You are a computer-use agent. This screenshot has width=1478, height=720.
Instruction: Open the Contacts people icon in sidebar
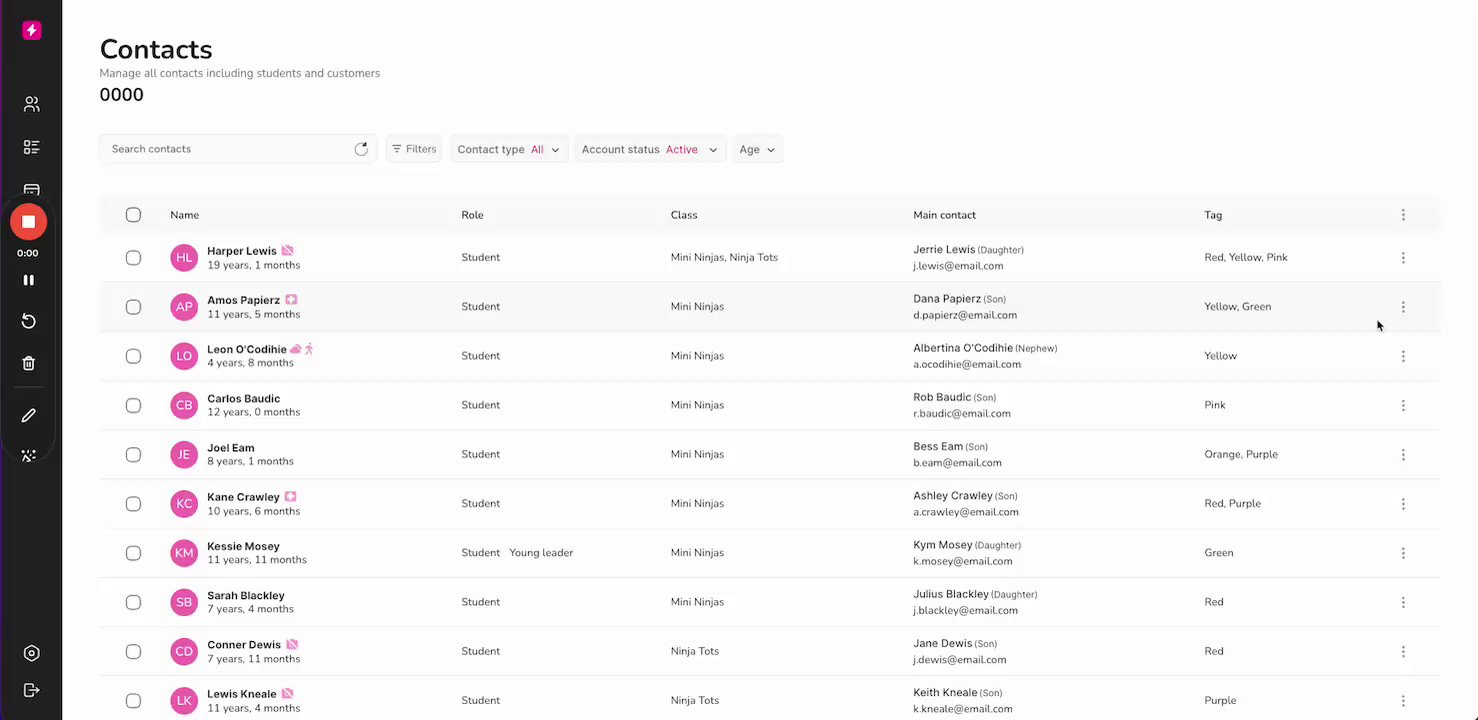(x=31, y=104)
